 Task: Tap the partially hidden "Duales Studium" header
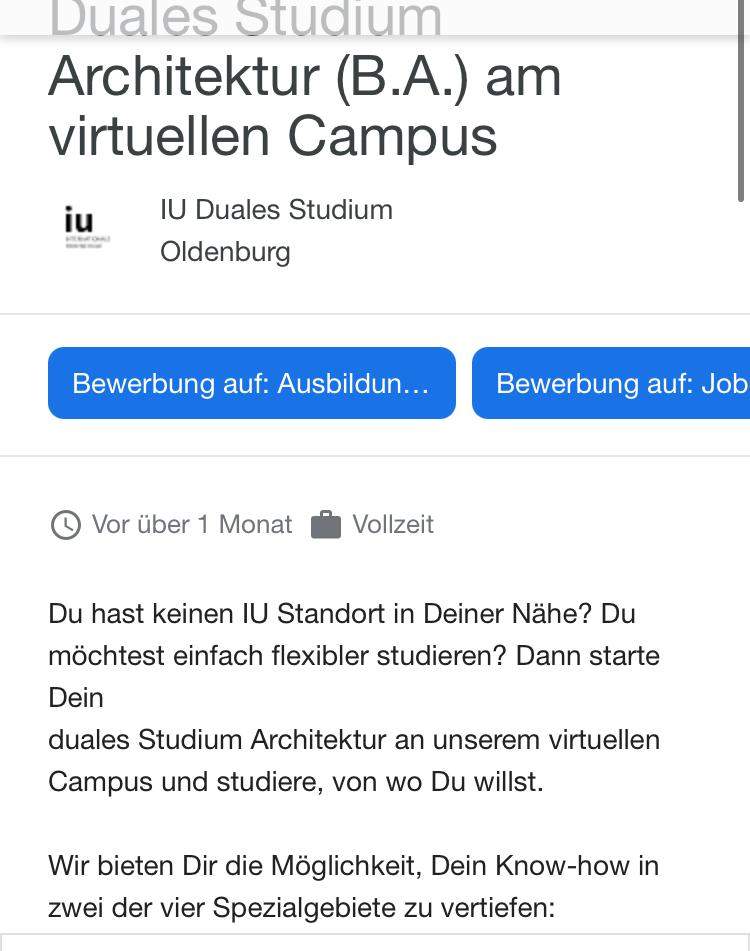[245, 18]
